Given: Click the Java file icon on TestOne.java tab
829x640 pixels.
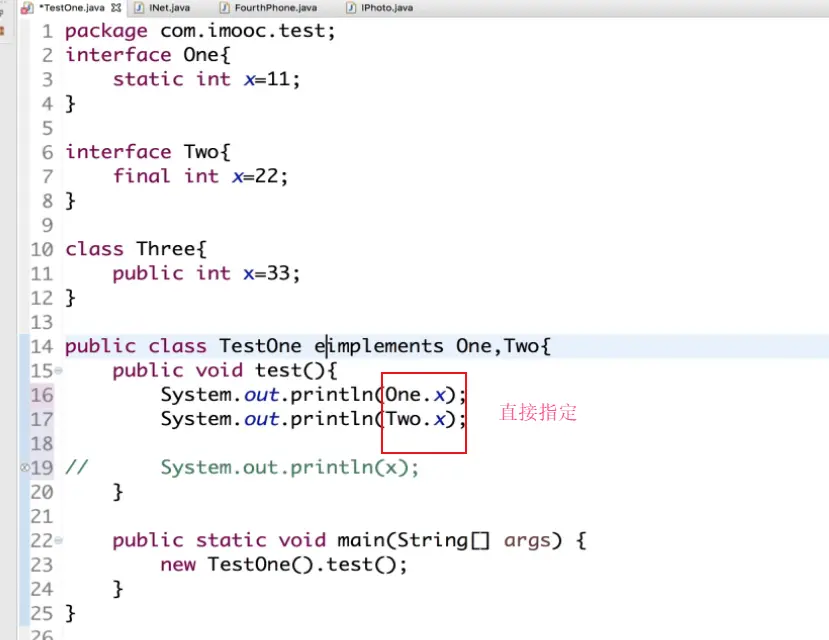Looking at the screenshot, I should [x=27, y=8].
